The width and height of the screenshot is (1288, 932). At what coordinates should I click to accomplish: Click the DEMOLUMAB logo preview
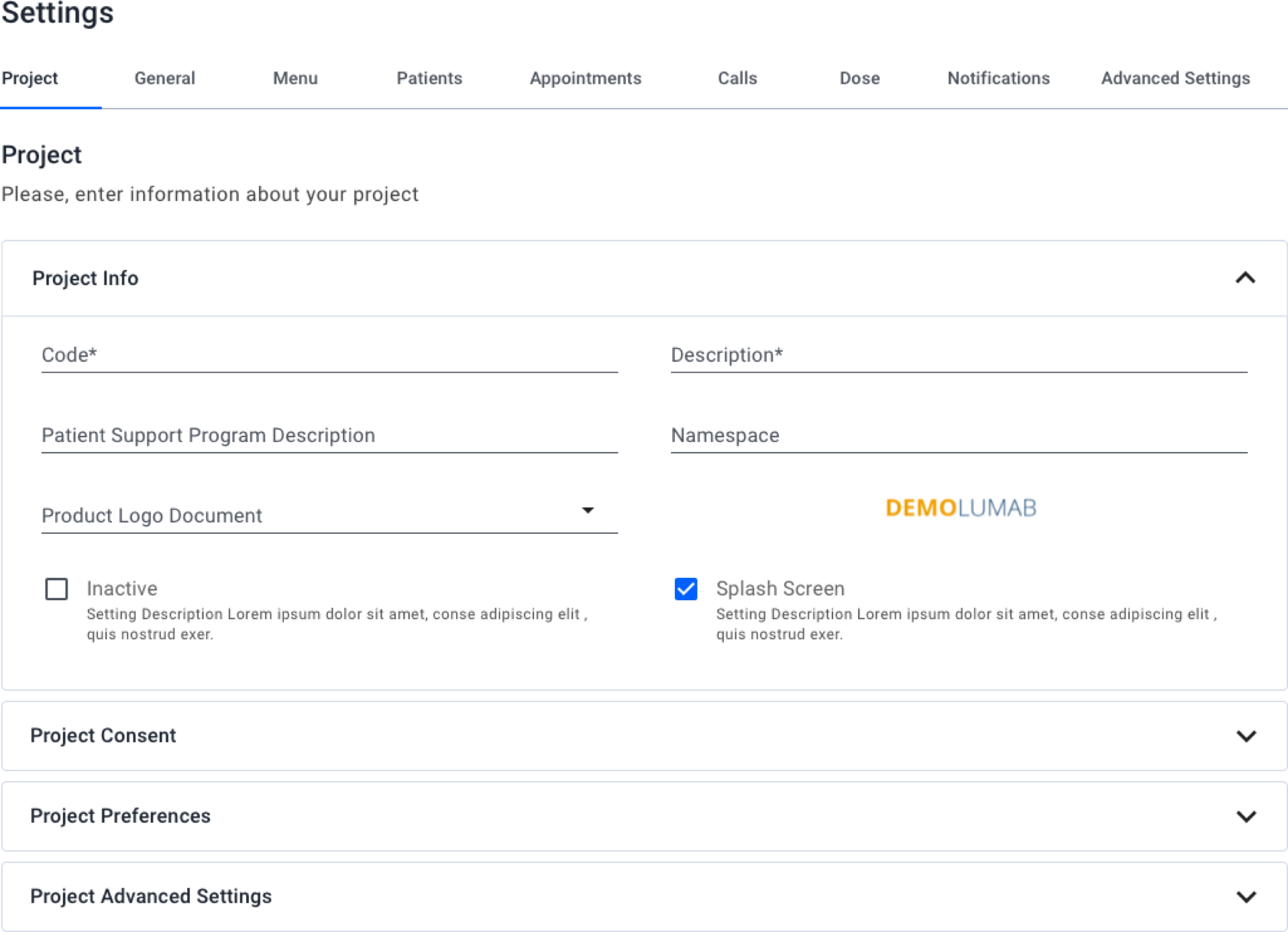(x=961, y=508)
